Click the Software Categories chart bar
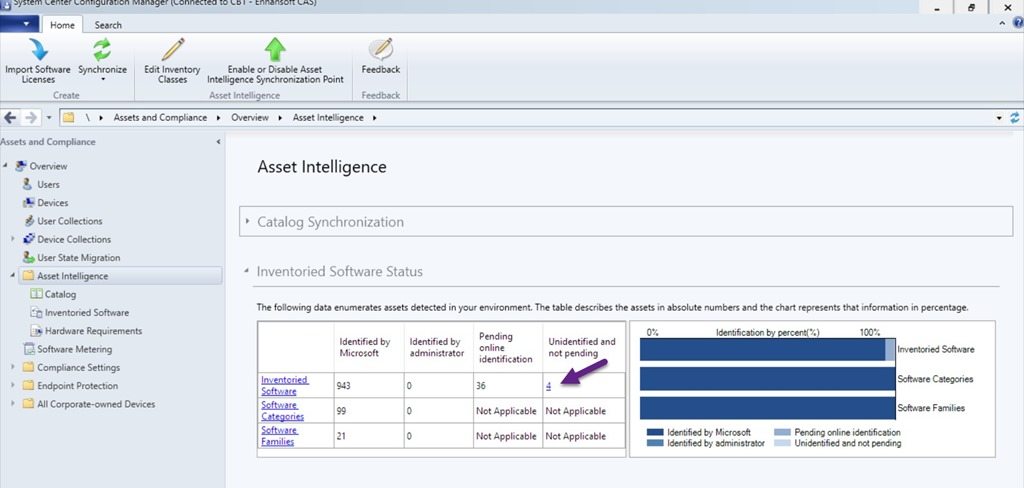This screenshot has width=1024, height=488. pos(767,379)
